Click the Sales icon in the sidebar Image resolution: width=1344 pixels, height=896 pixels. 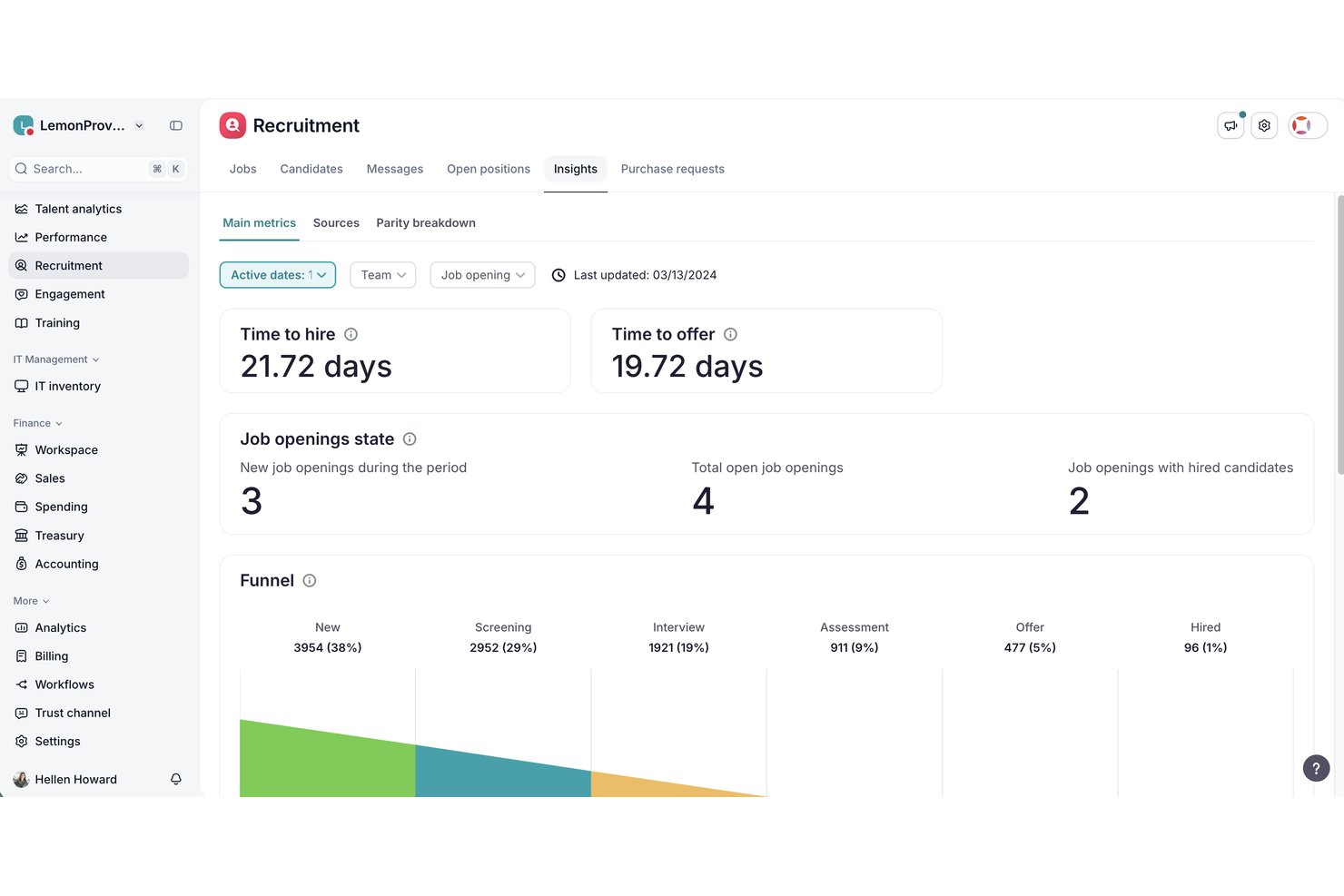21,478
